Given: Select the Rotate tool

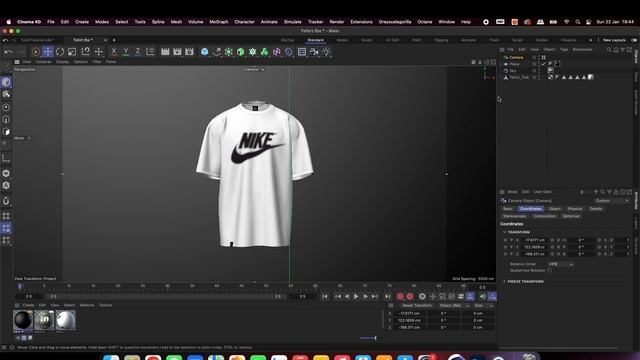Looking at the screenshot, I should coord(60,52).
